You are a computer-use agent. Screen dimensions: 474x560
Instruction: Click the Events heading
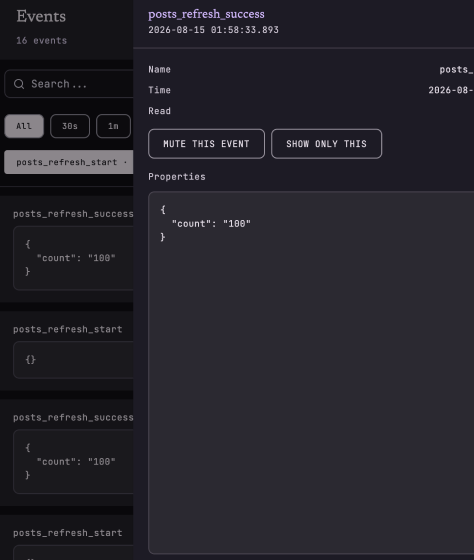coord(41,16)
